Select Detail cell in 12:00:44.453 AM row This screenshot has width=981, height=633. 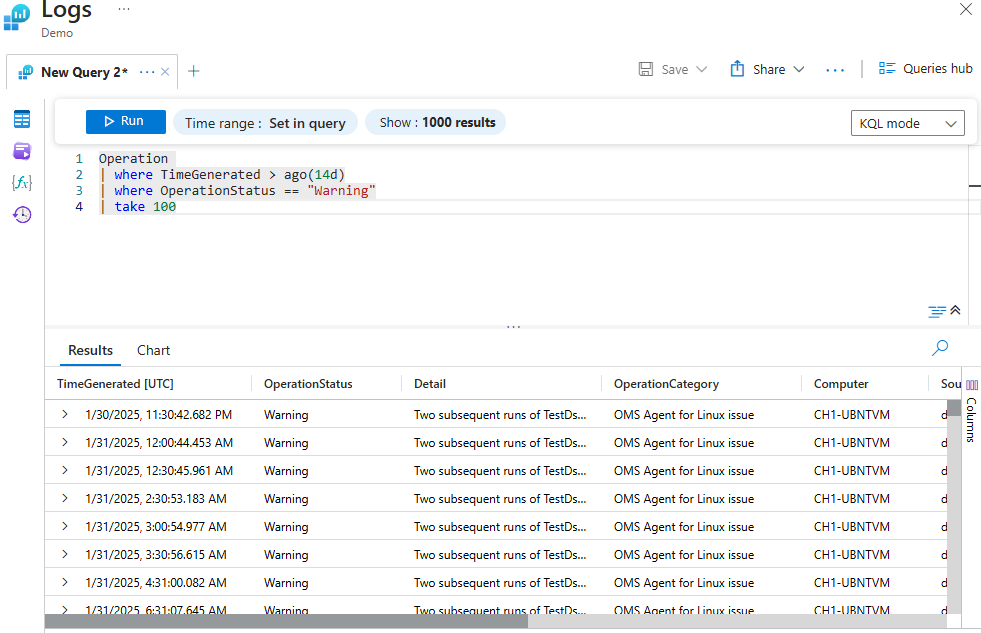(500, 443)
